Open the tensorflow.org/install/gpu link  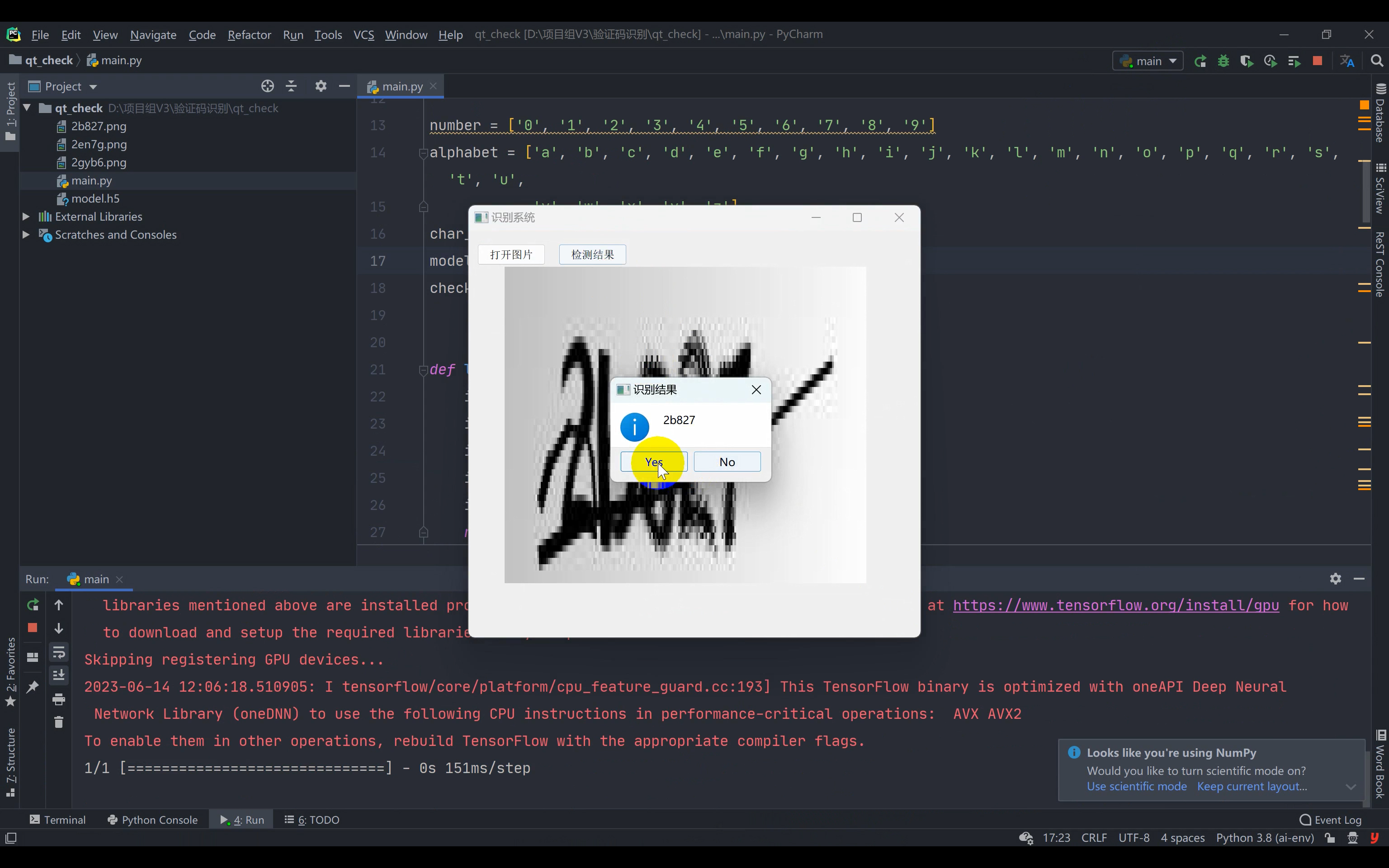click(x=1116, y=606)
